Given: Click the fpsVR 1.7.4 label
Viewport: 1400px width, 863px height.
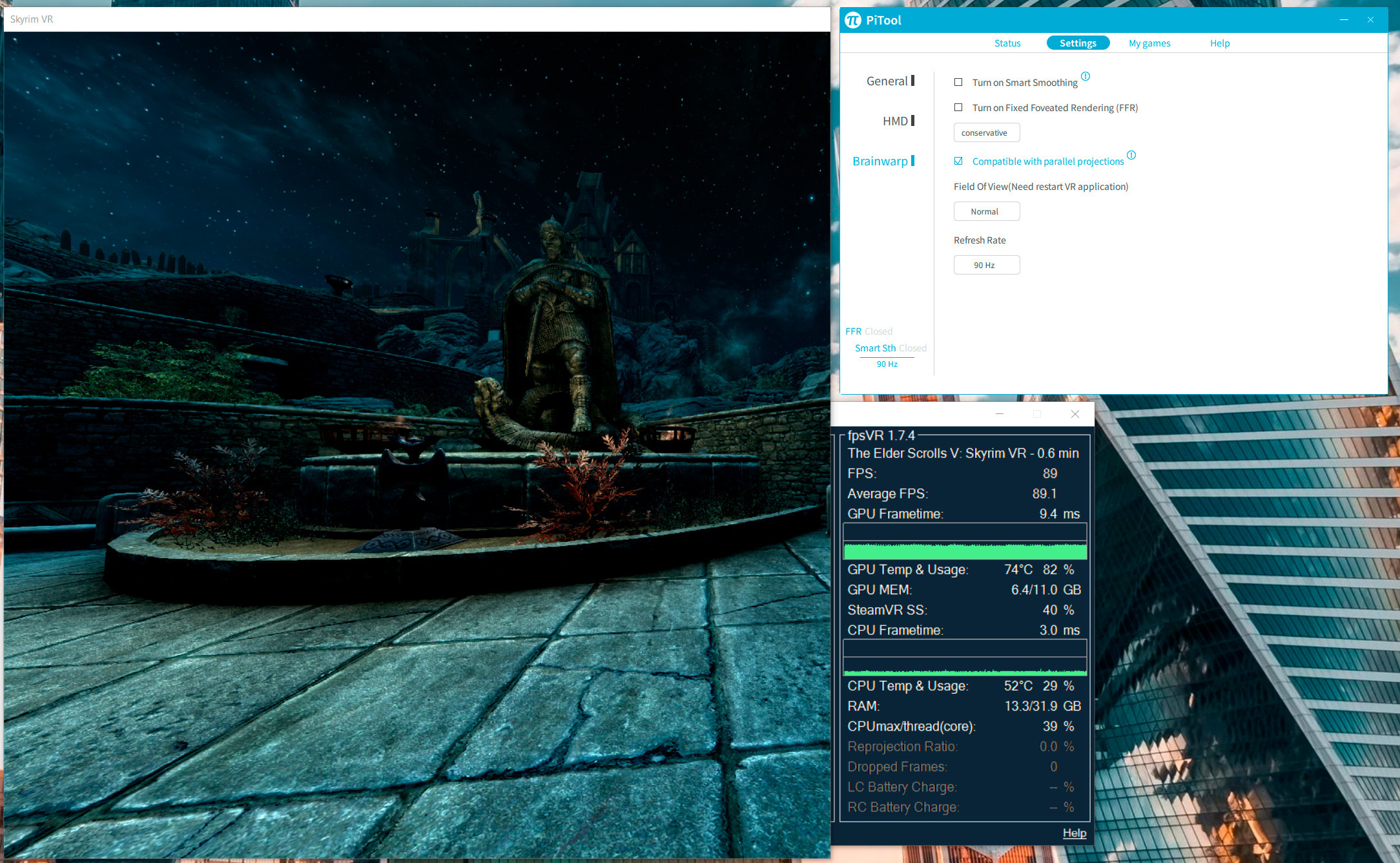Looking at the screenshot, I should (881, 435).
